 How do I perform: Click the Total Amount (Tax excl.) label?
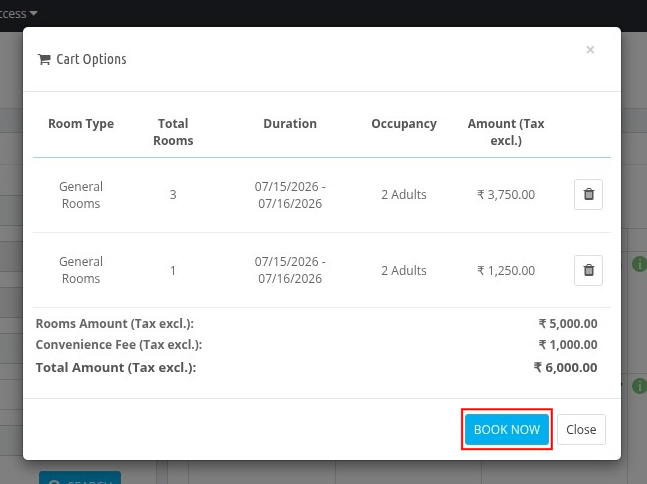(x=116, y=367)
